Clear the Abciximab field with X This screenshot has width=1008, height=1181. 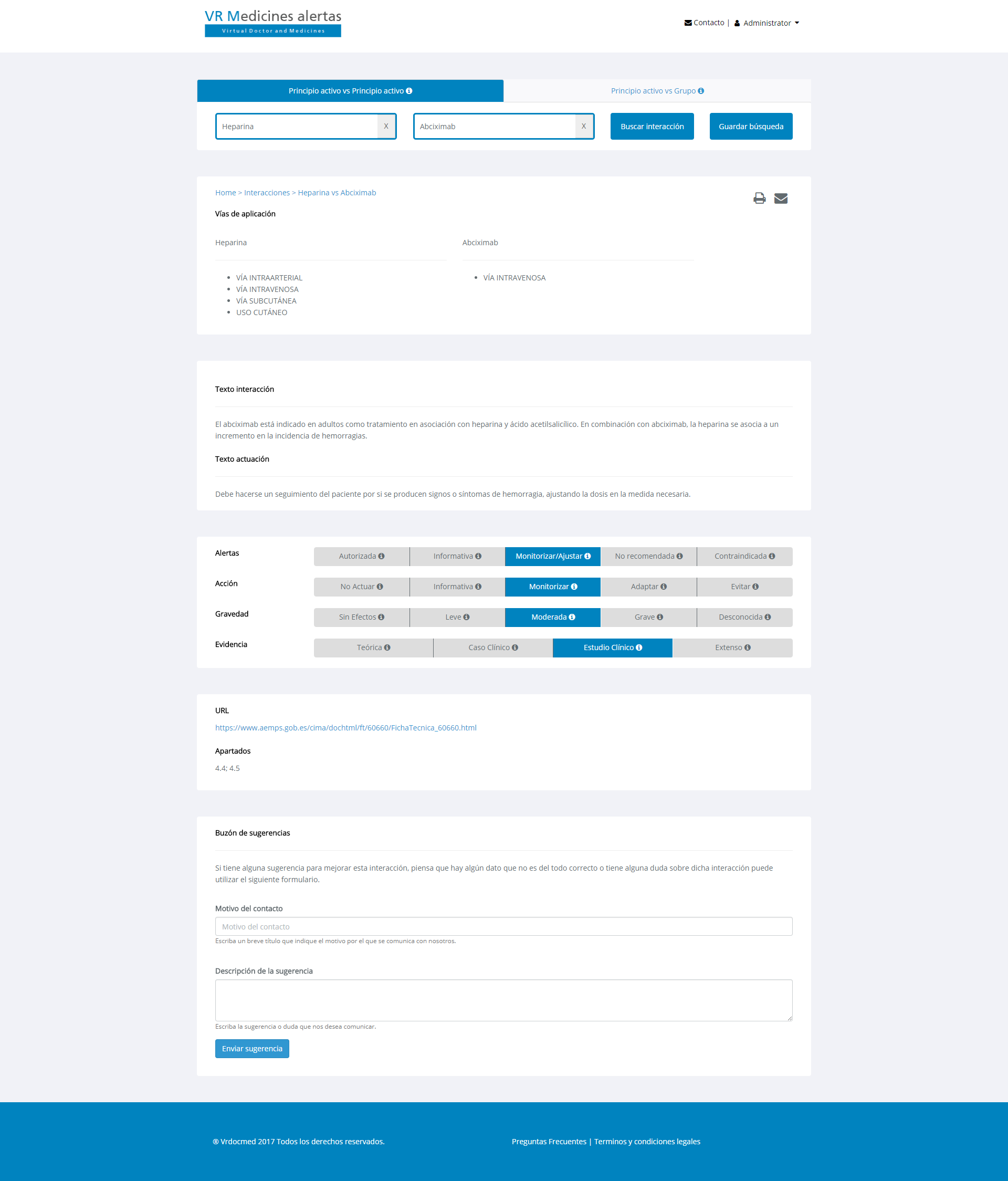coord(583,127)
